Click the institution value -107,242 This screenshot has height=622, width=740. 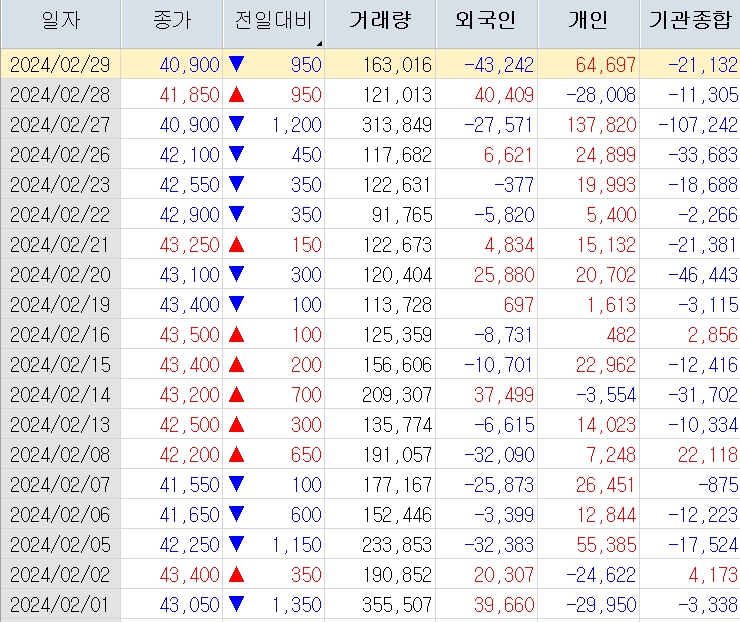click(698, 125)
